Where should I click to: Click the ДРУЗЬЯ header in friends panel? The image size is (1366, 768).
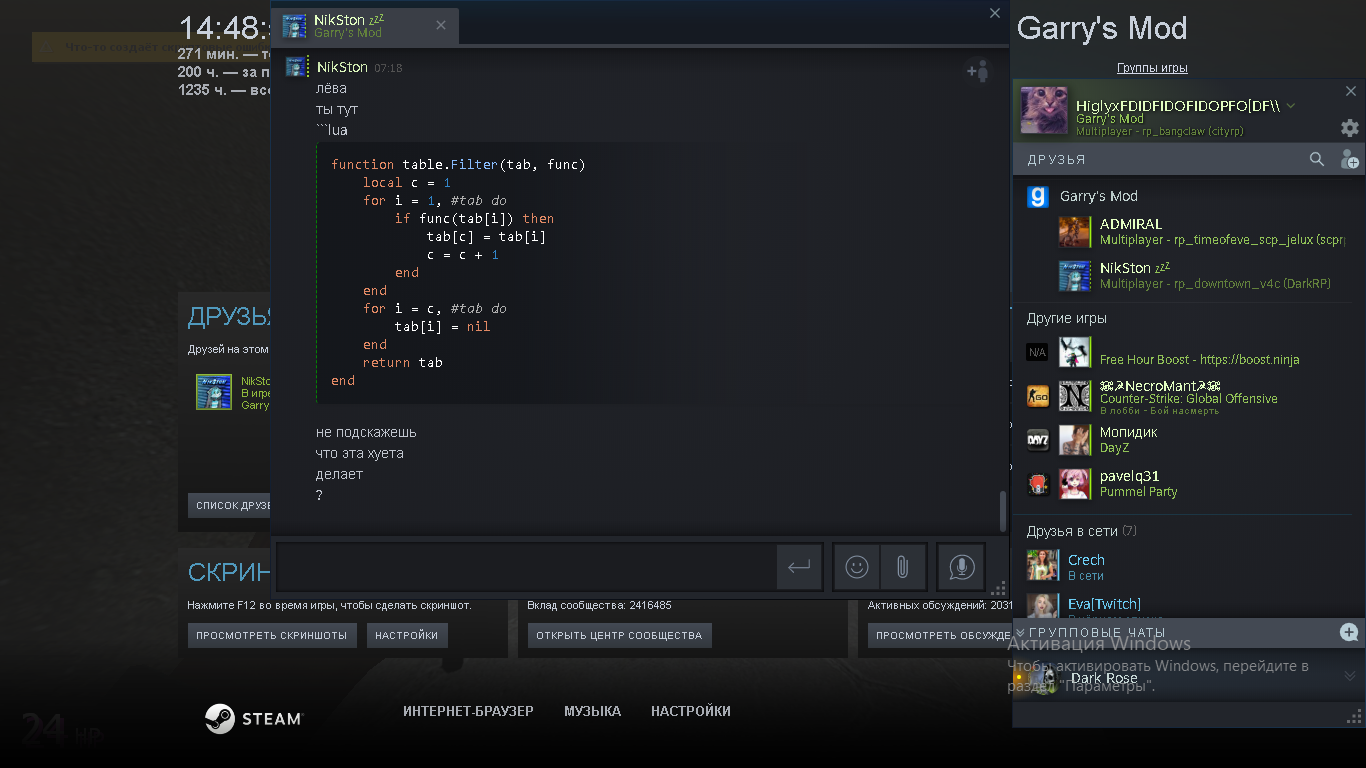pos(1056,160)
